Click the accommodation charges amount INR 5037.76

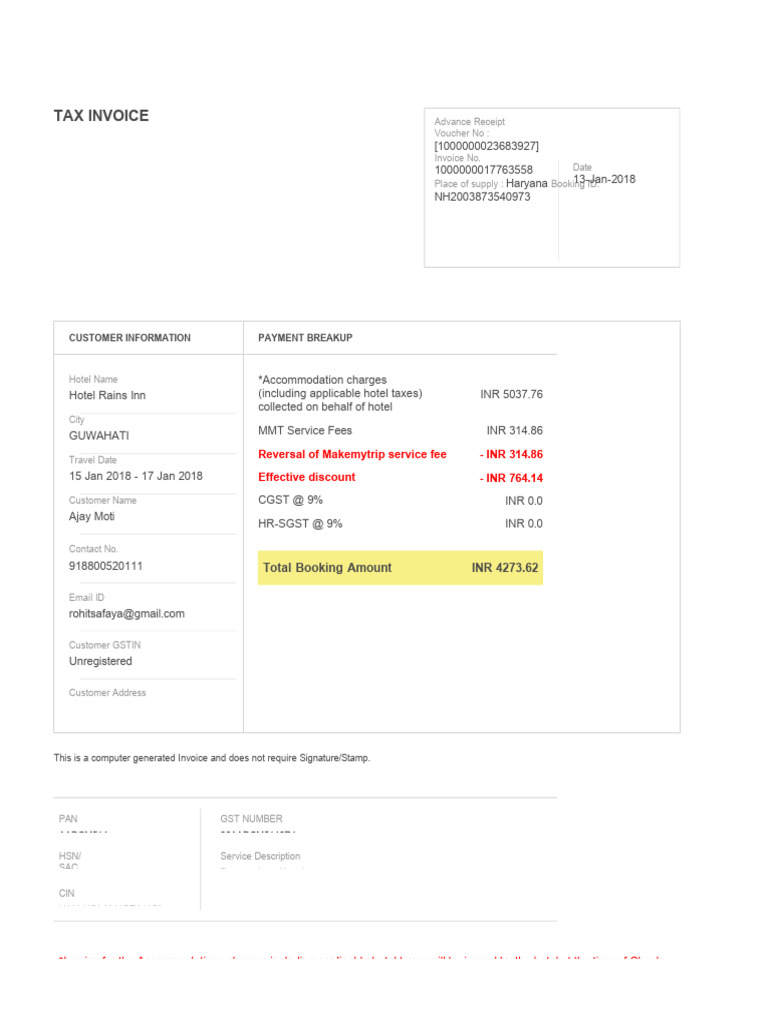click(511, 394)
